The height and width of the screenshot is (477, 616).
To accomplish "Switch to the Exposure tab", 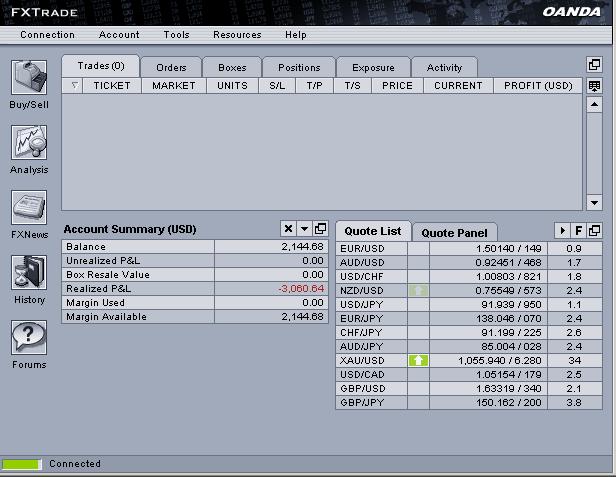I will coord(373,68).
